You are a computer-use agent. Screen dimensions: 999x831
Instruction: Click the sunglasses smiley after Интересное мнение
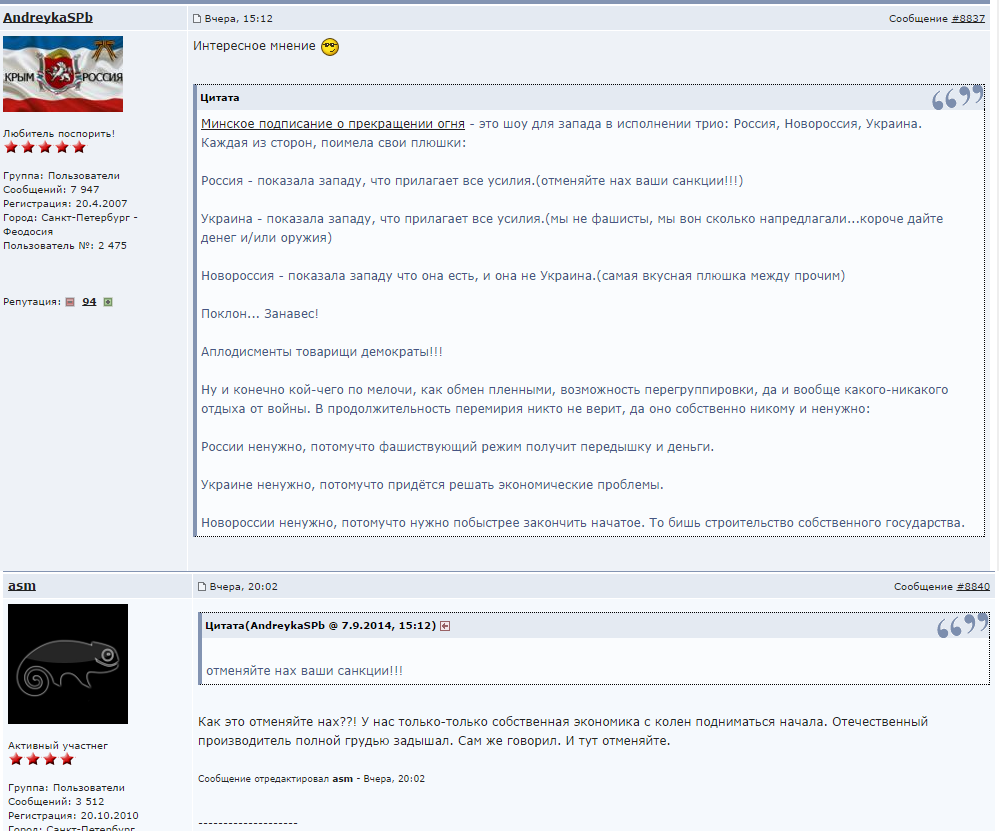pos(330,47)
